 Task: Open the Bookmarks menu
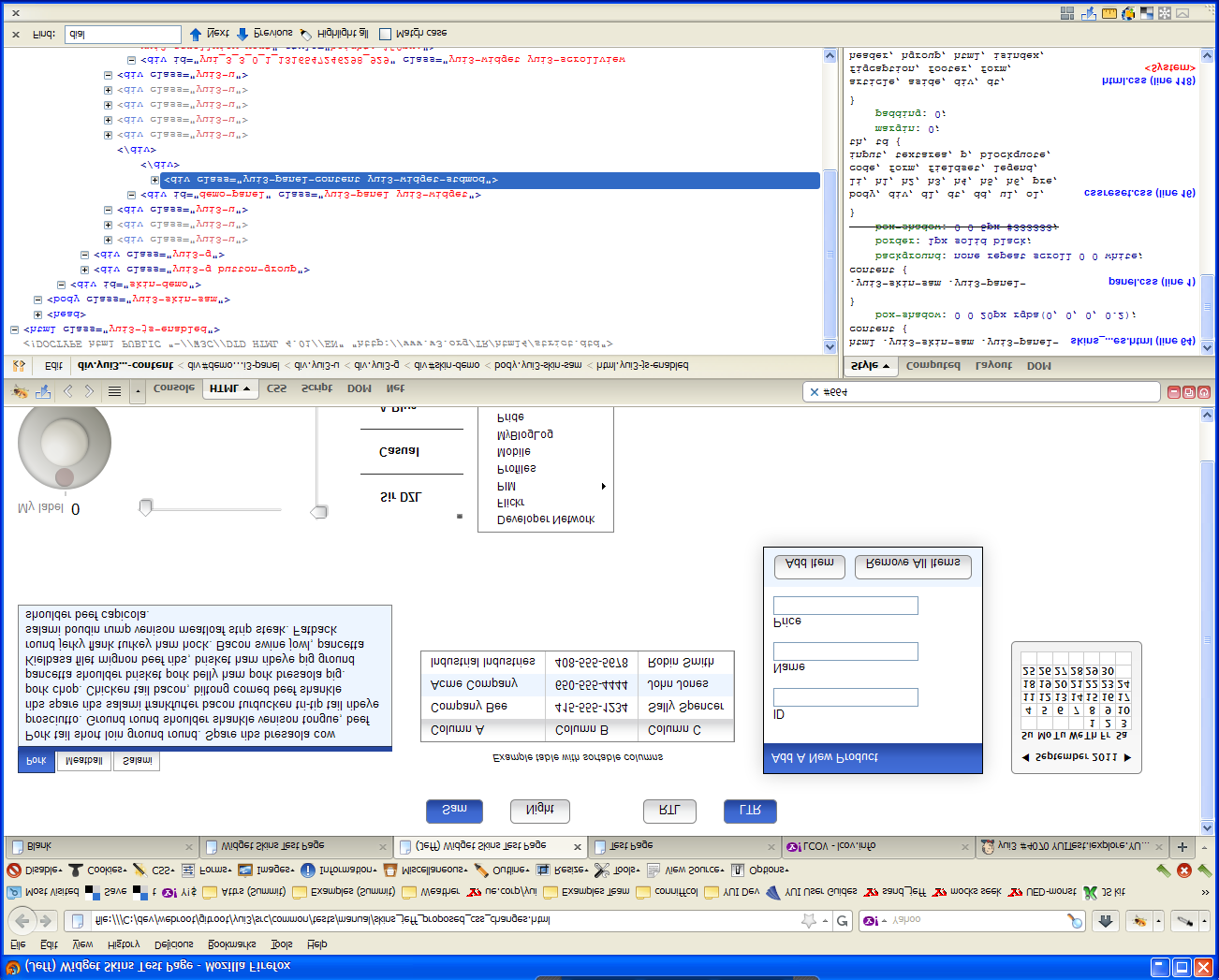(x=232, y=943)
